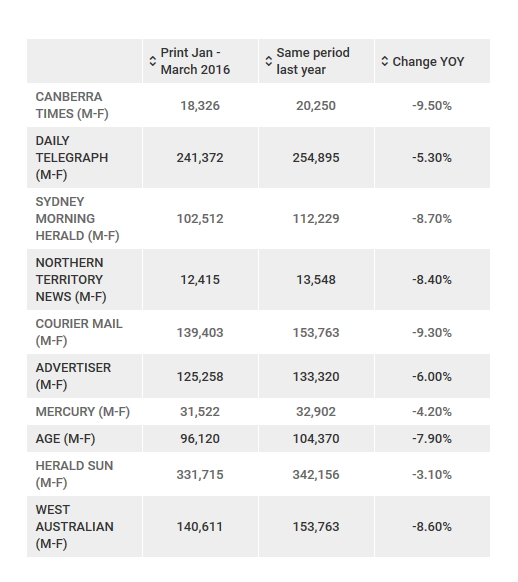Click sort arrows beside Same period last year
Screen dimensions: 518x582
(269, 61)
